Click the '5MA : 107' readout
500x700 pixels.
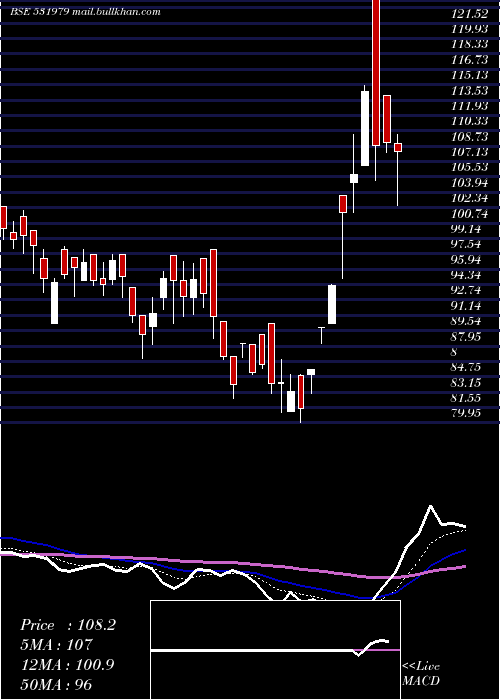pyautogui.click(x=56, y=645)
